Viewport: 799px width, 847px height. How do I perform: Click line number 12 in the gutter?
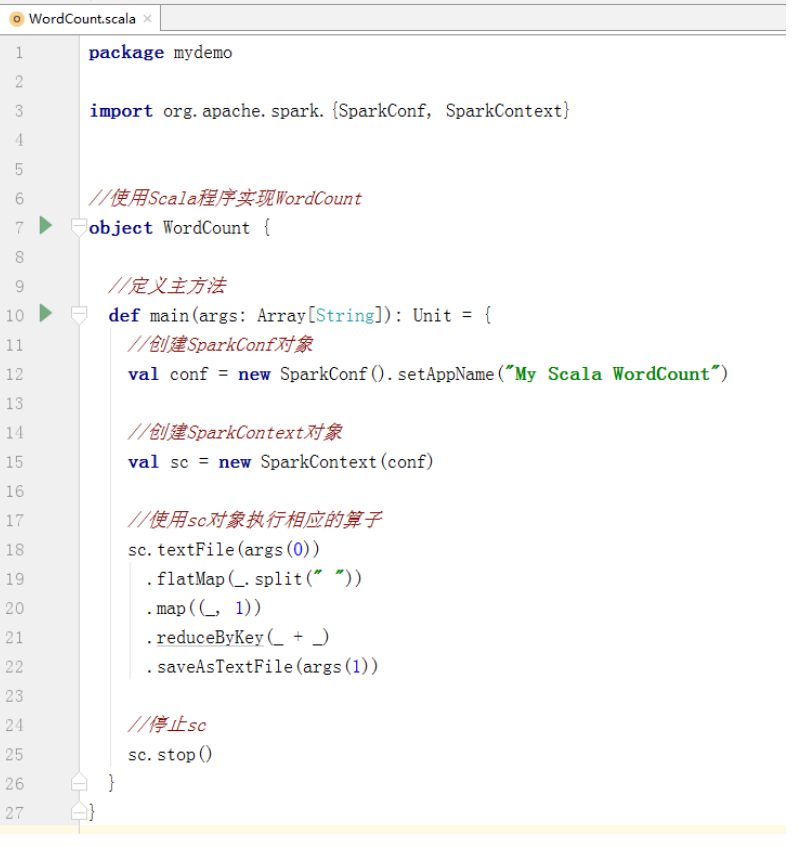pos(14,374)
